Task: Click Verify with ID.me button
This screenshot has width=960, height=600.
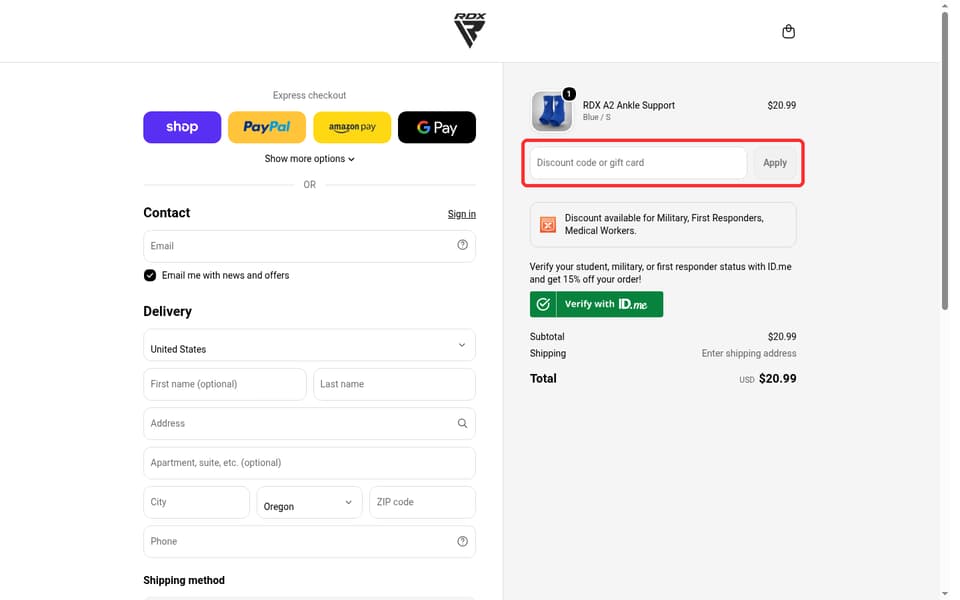Action: point(596,304)
